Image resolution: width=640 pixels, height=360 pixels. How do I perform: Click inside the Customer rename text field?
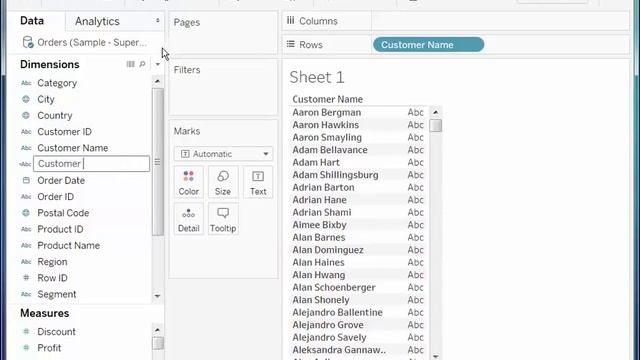tap(91, 164)
